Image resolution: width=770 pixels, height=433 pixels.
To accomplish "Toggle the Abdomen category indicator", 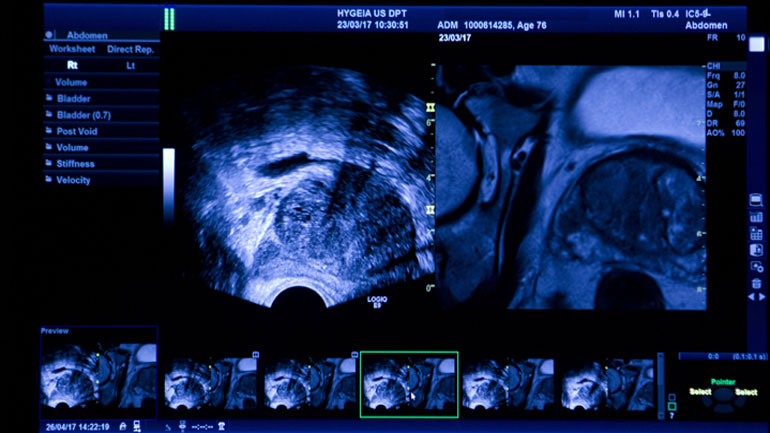I will 49,33.
